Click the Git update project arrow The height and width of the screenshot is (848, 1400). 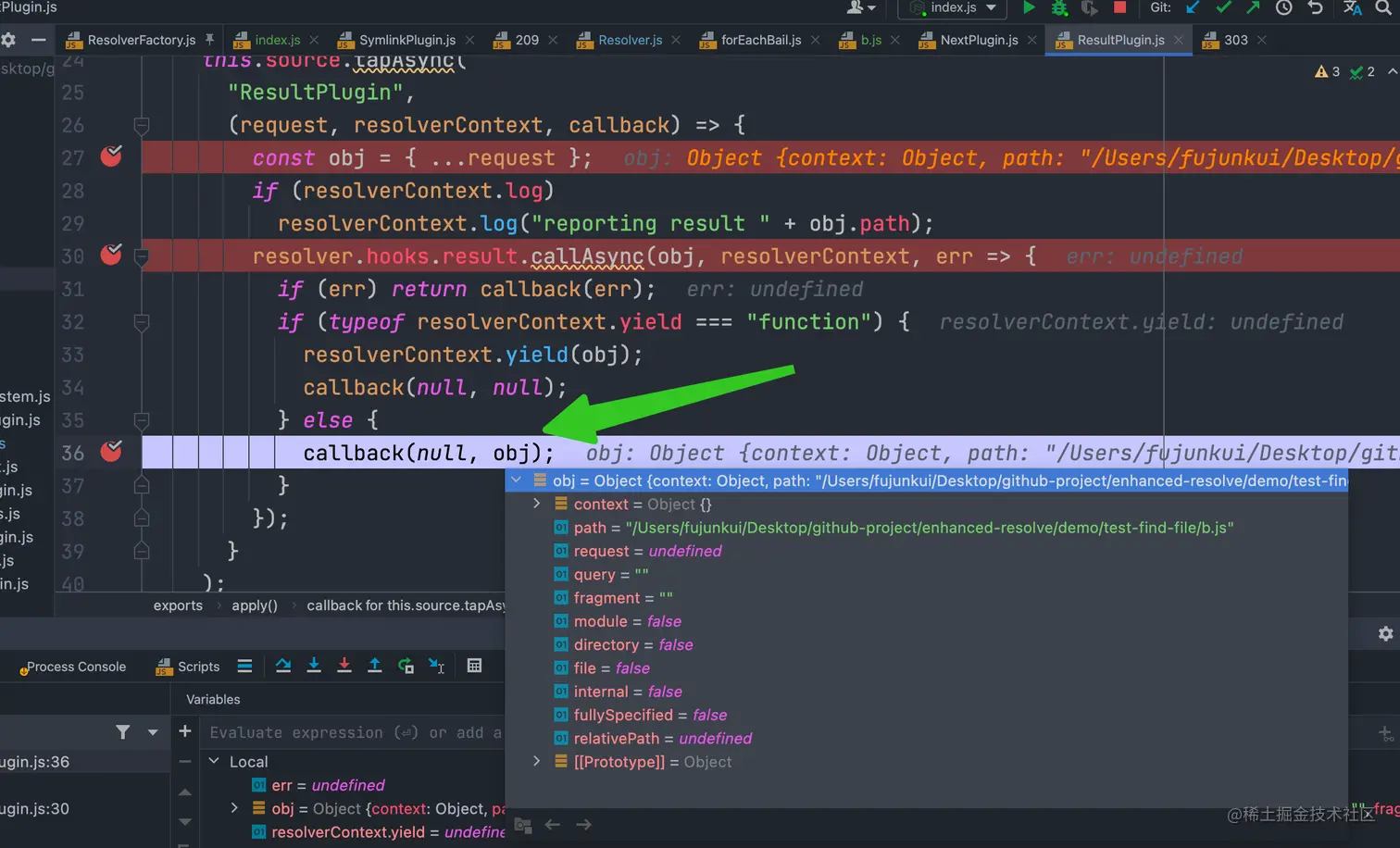tap(1193, 7)
